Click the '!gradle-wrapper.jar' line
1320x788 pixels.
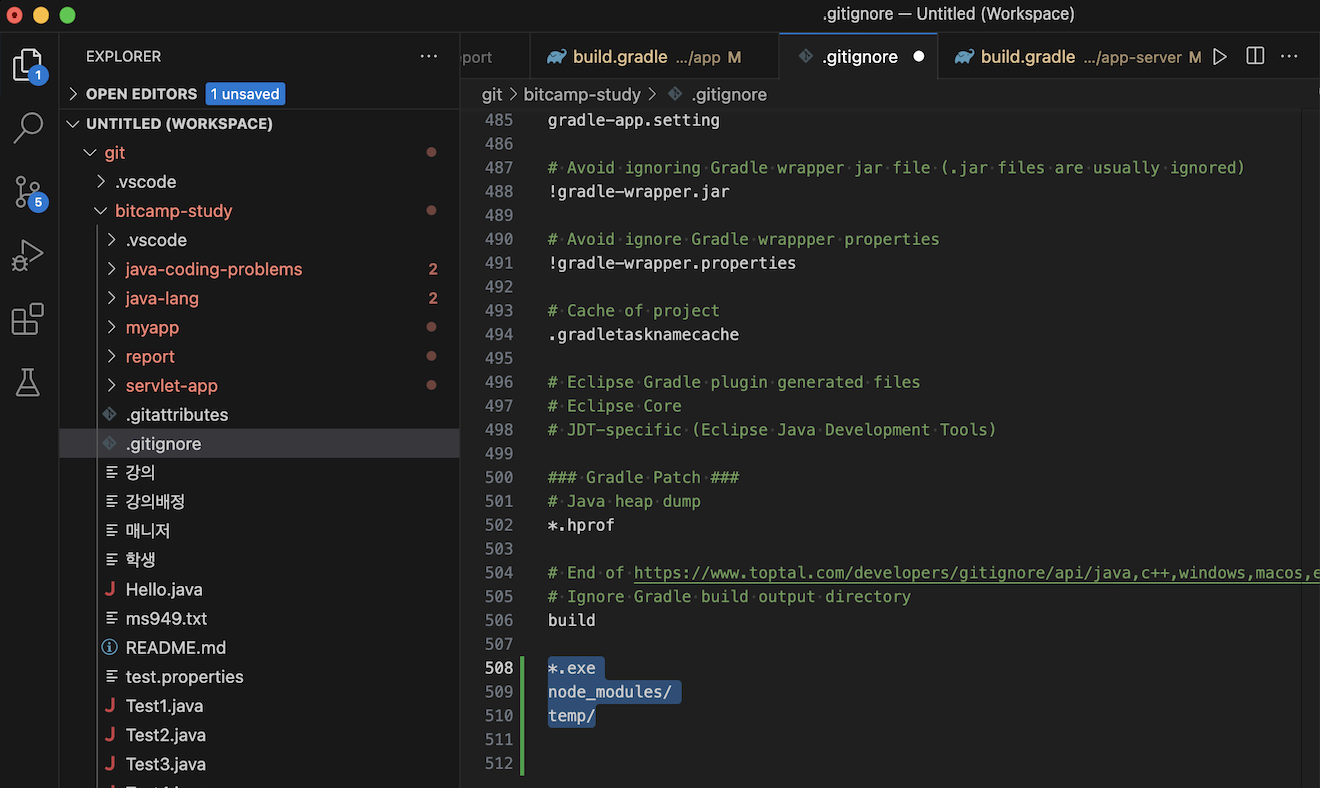point(639,192)
